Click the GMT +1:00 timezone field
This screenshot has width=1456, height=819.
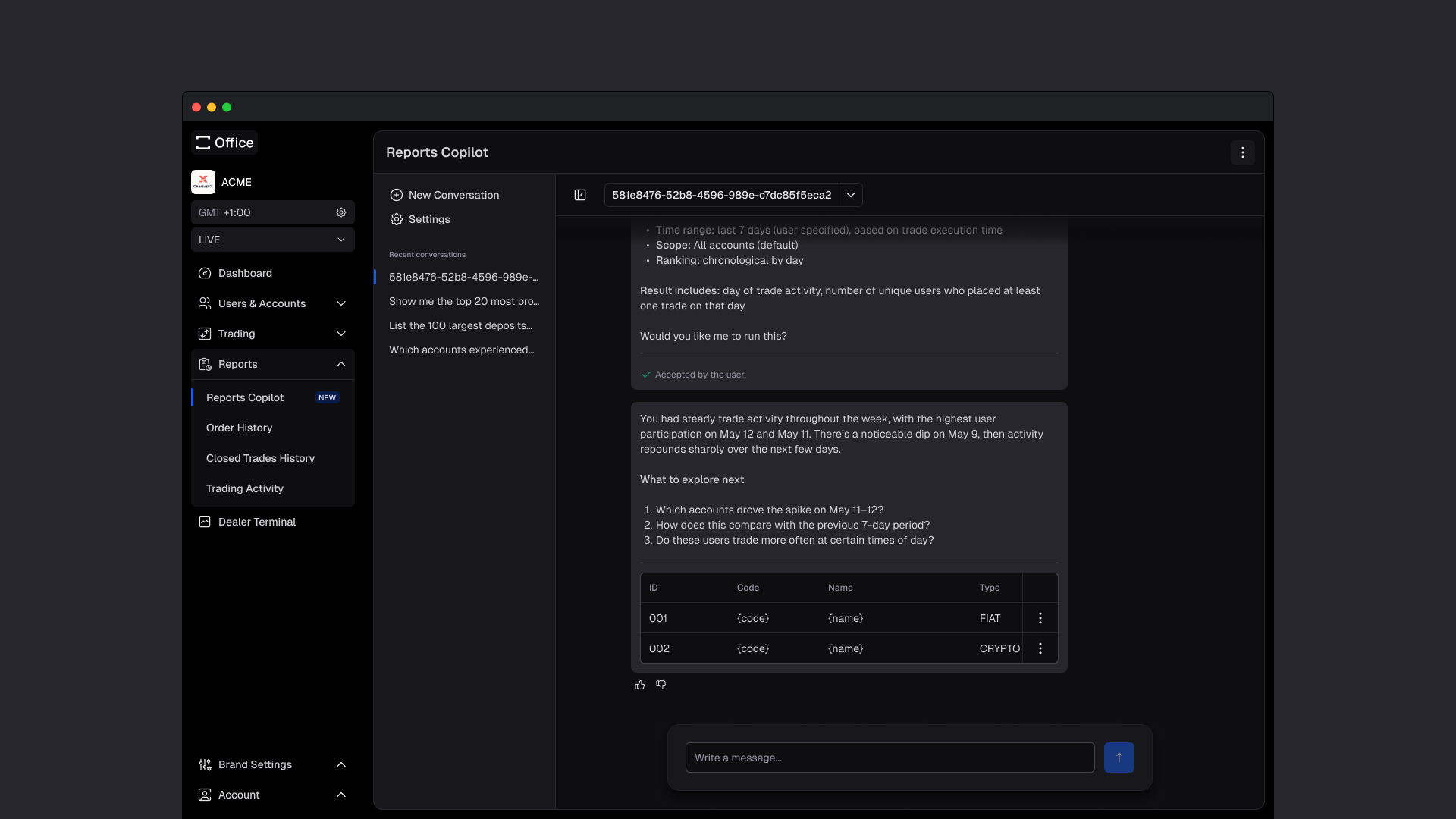(273, 212)
